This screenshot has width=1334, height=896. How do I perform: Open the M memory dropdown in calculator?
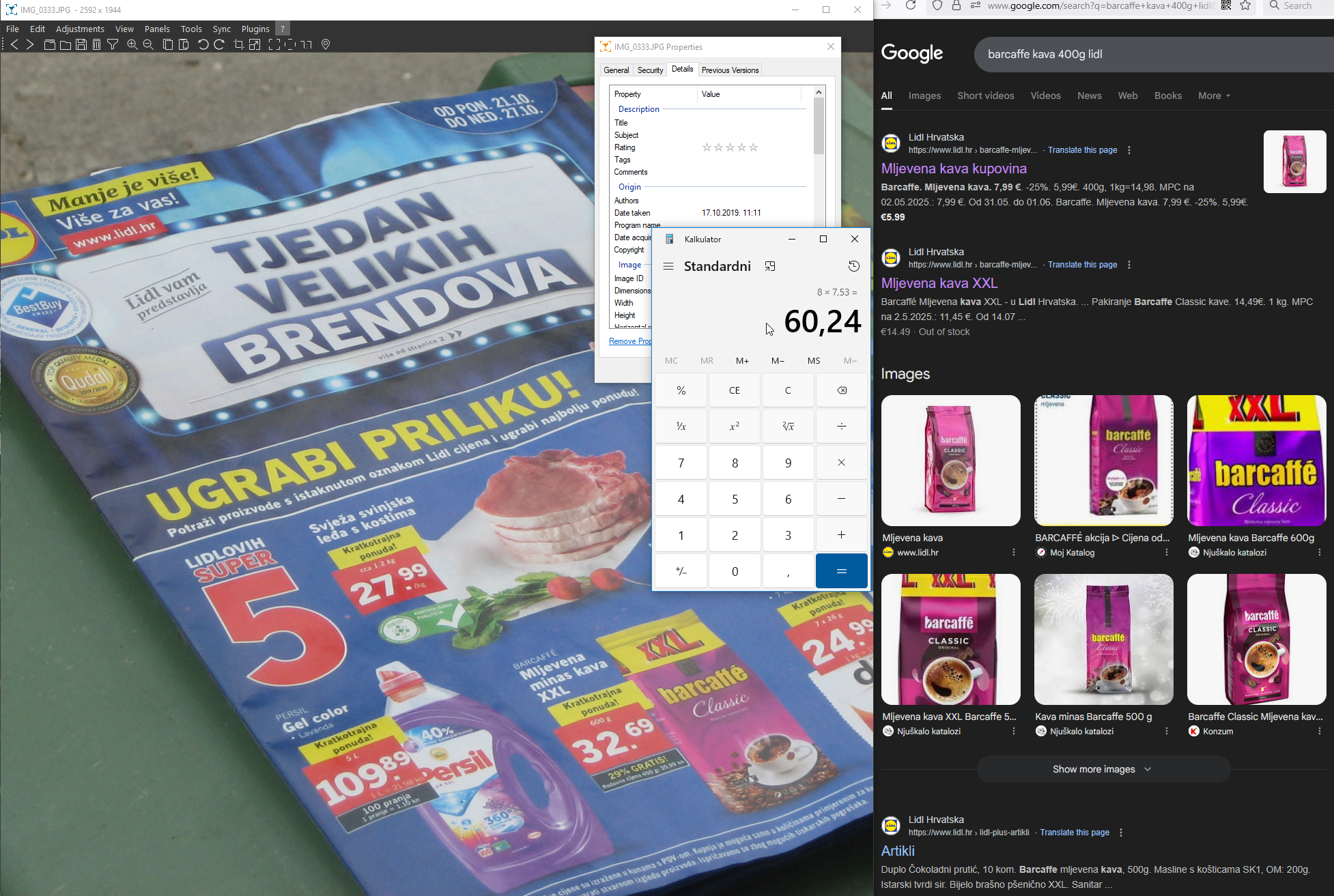[850, 361]
